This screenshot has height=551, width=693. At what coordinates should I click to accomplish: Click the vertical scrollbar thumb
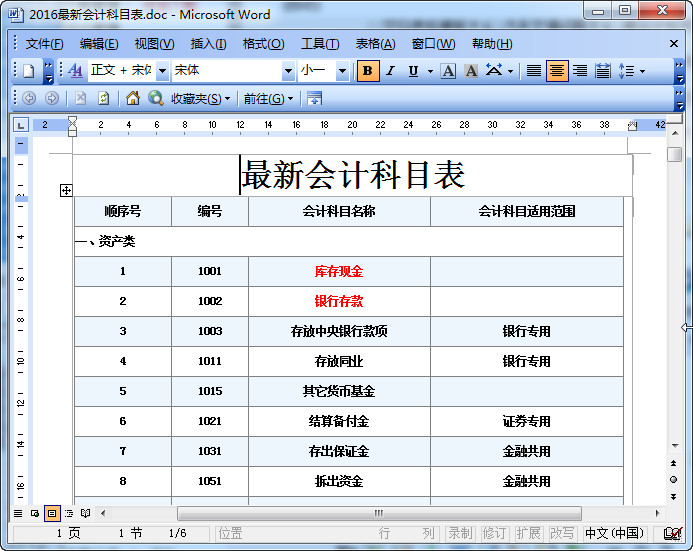[674, 154]
